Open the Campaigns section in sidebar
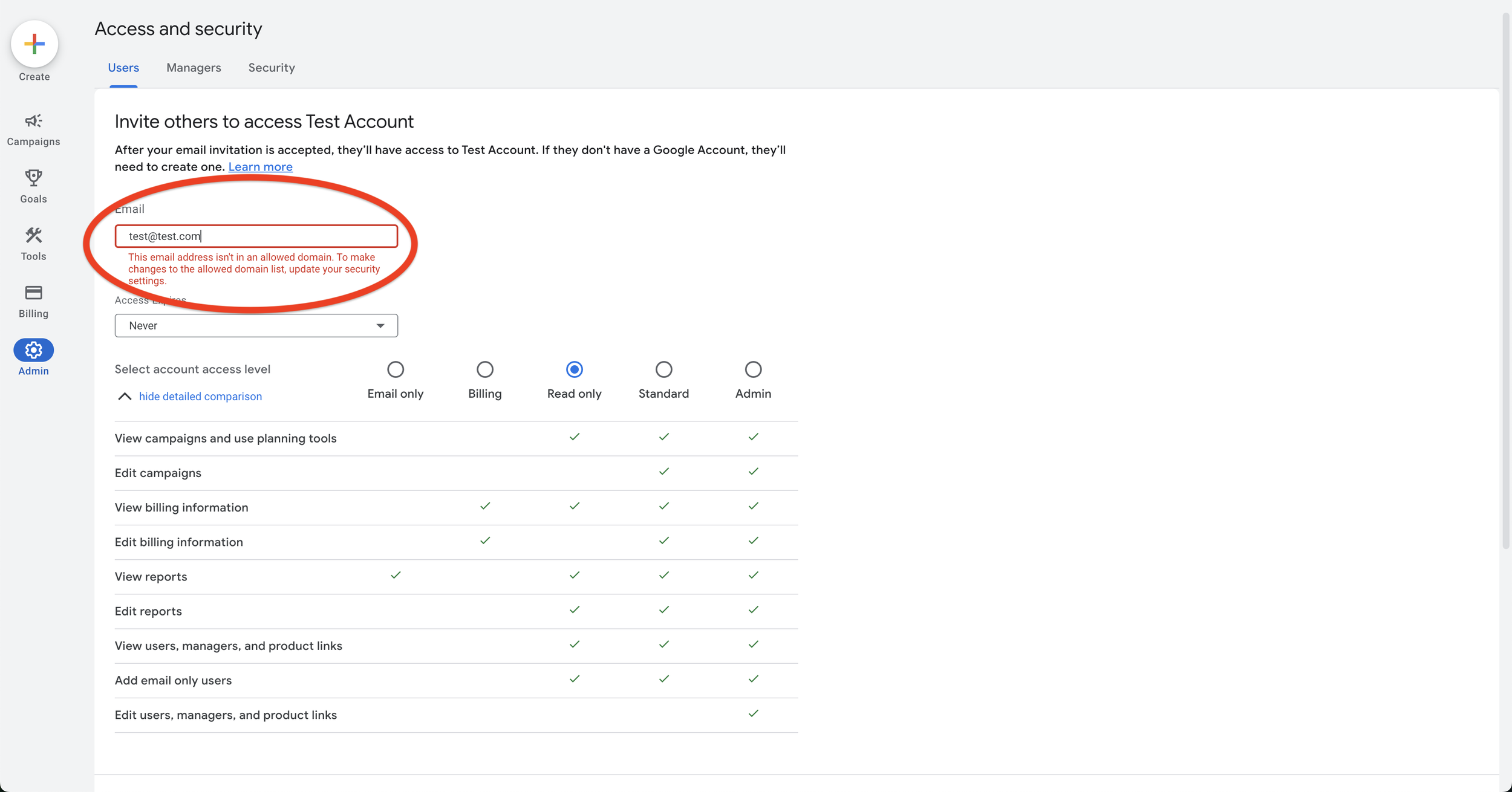Screen dimensions: 1512x792 [33, 121]
